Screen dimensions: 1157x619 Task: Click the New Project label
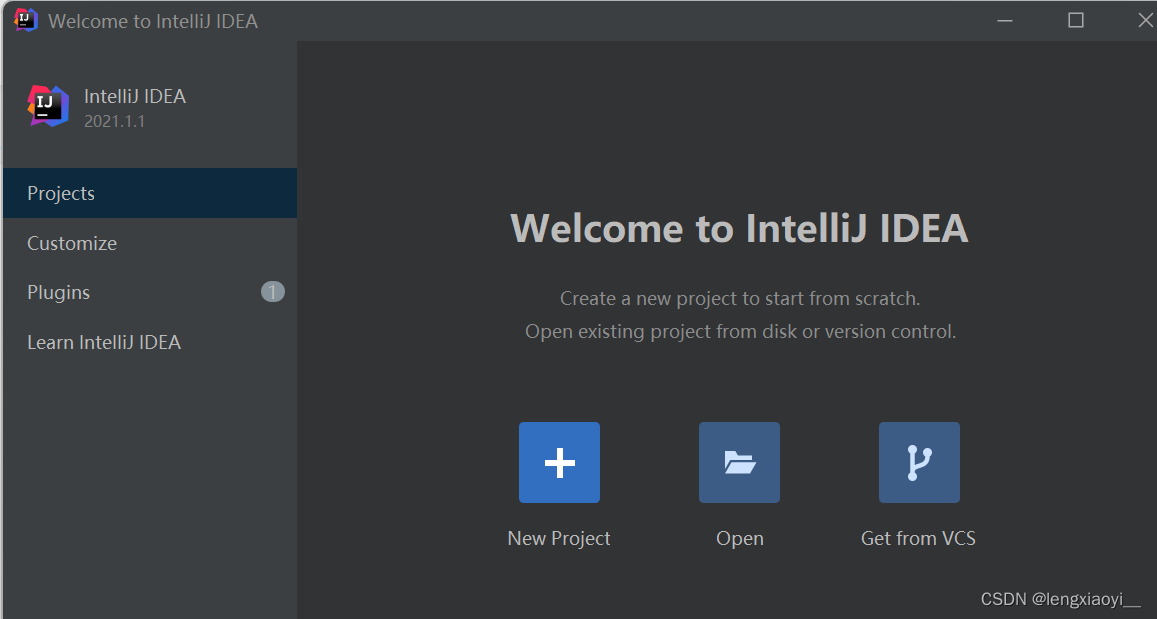coord(559,539)
